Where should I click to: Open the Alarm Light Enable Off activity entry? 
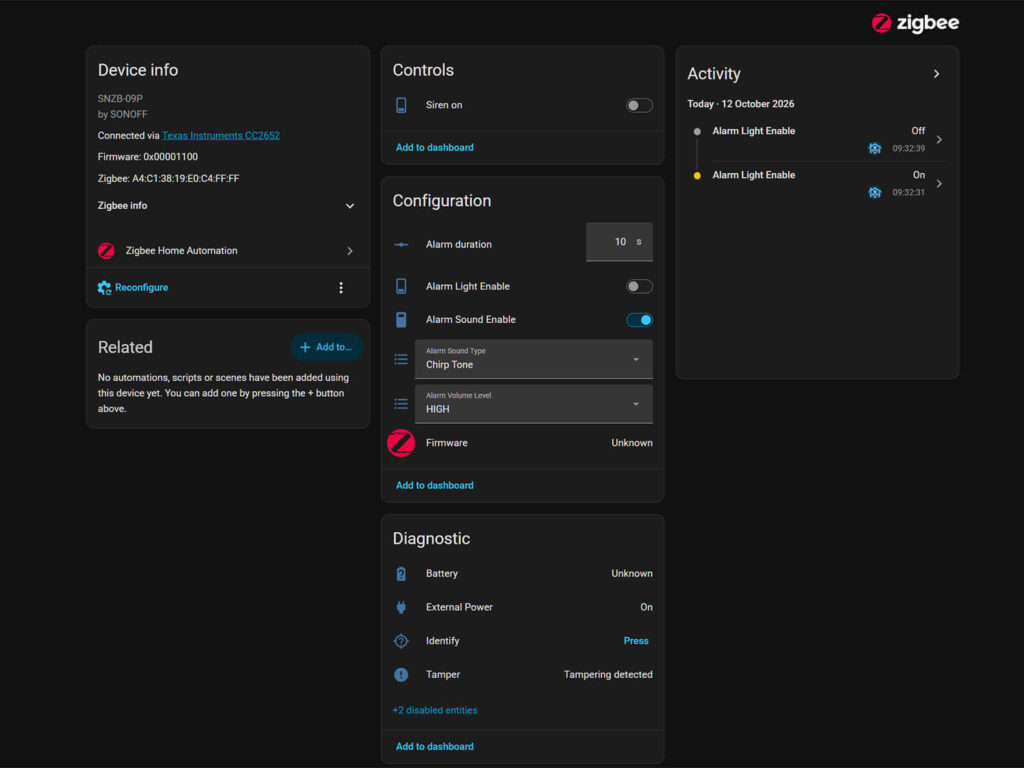818,139
